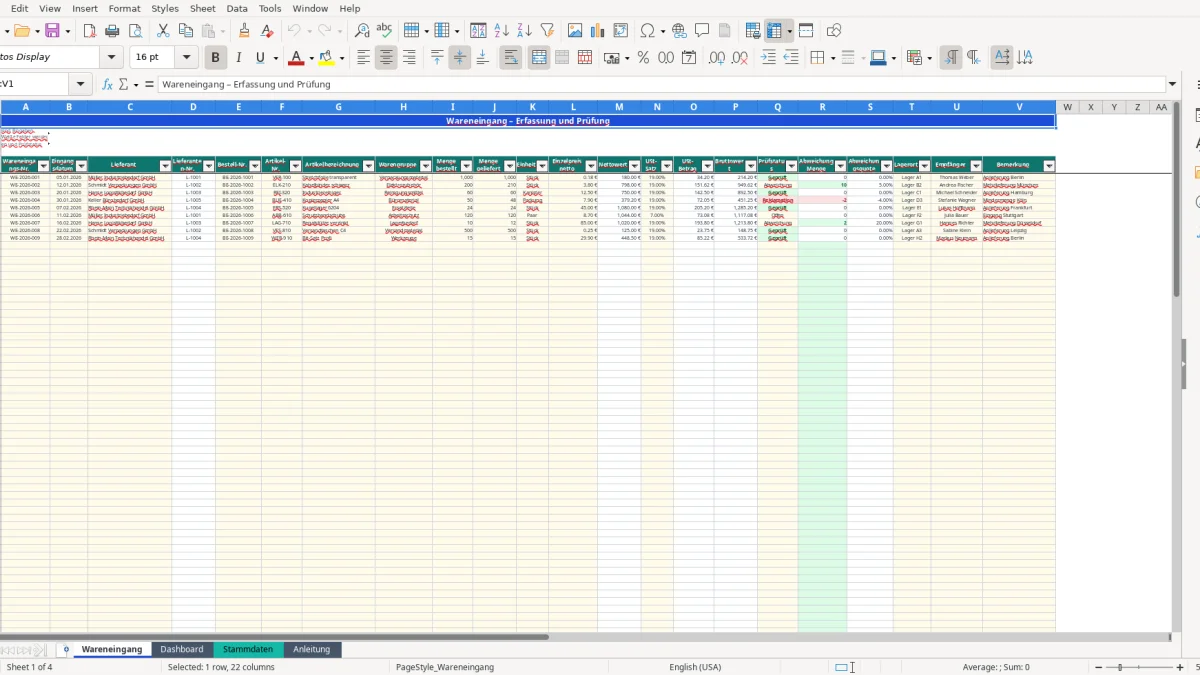Click English (USA) language in status bar
The width and height of the screenshot is (1200, 675).
[695, 667]
